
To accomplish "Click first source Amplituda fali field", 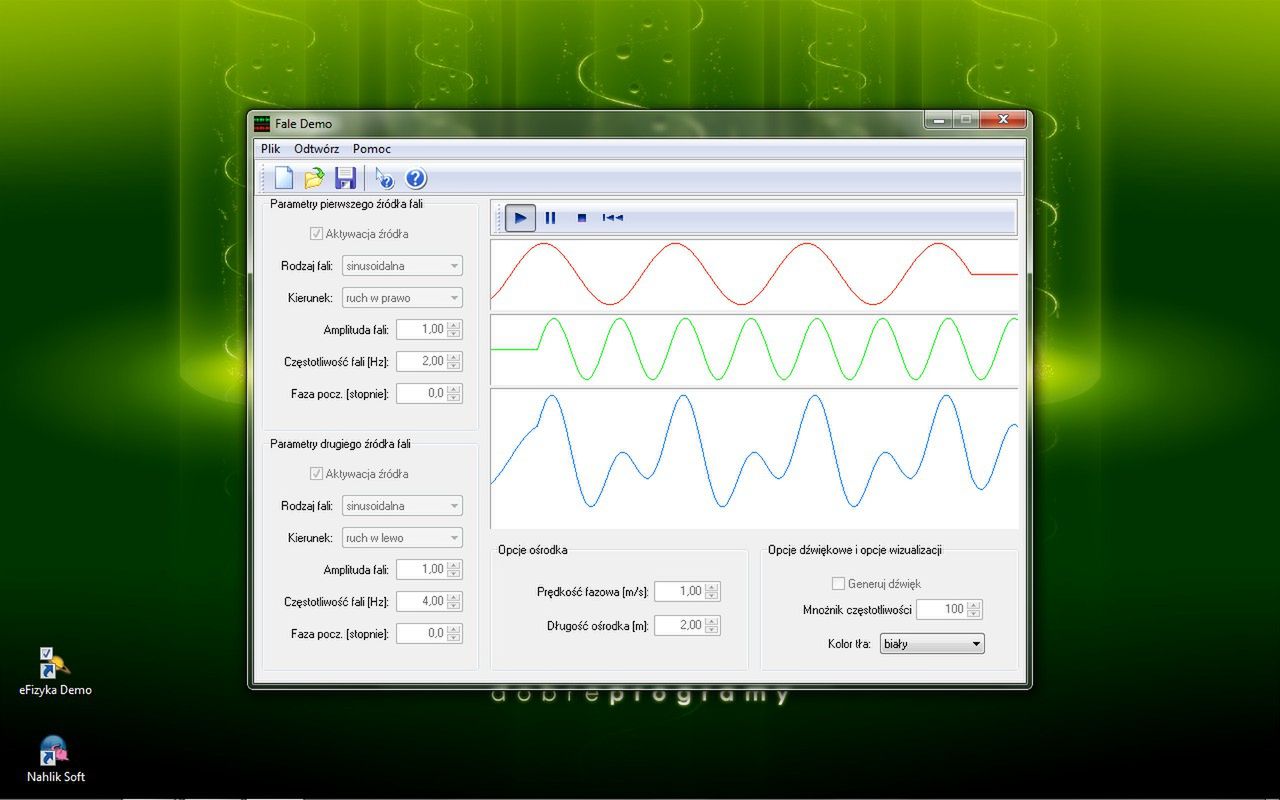I will coord(421,329).
